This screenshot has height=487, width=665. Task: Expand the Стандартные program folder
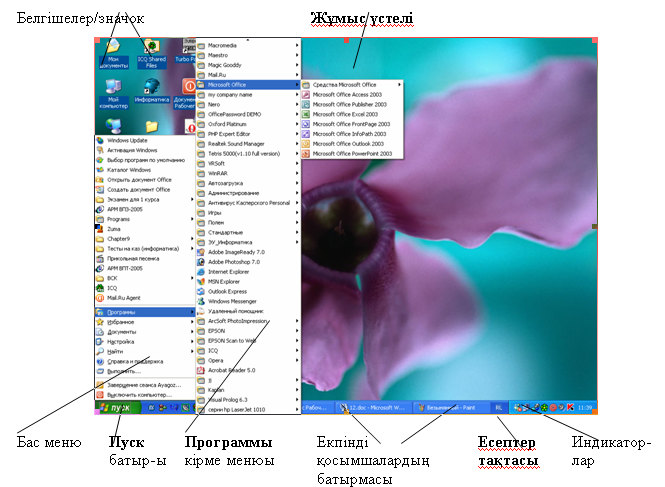click(248, 232)
